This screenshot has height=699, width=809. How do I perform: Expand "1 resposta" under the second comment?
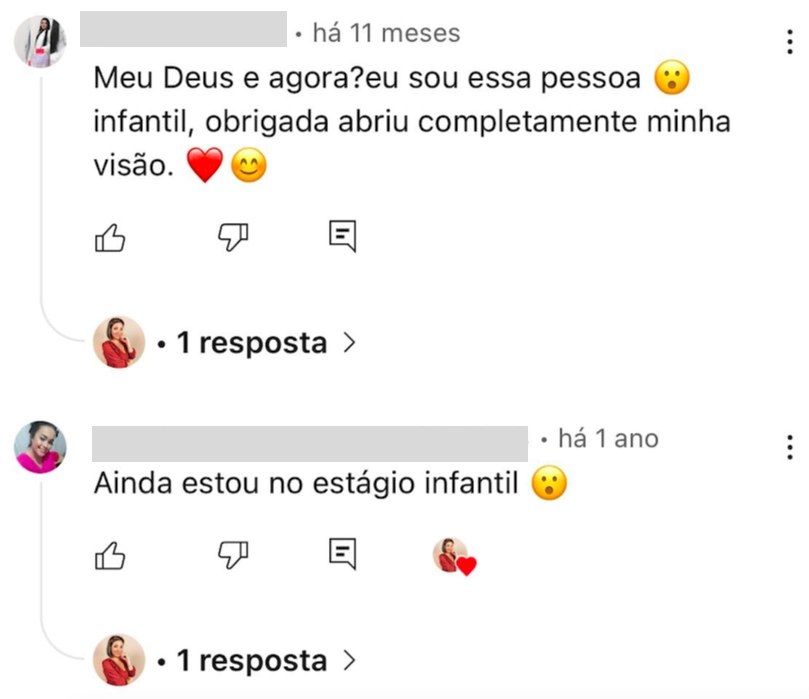tap(252, 660)
